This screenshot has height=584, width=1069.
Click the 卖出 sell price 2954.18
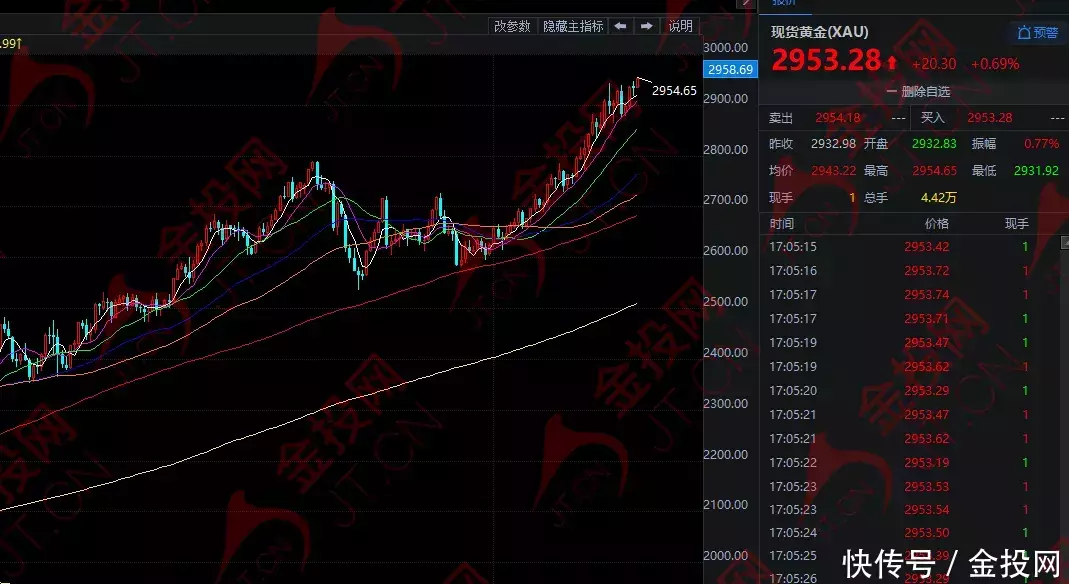pyautogui.click(x=837, y=118)
